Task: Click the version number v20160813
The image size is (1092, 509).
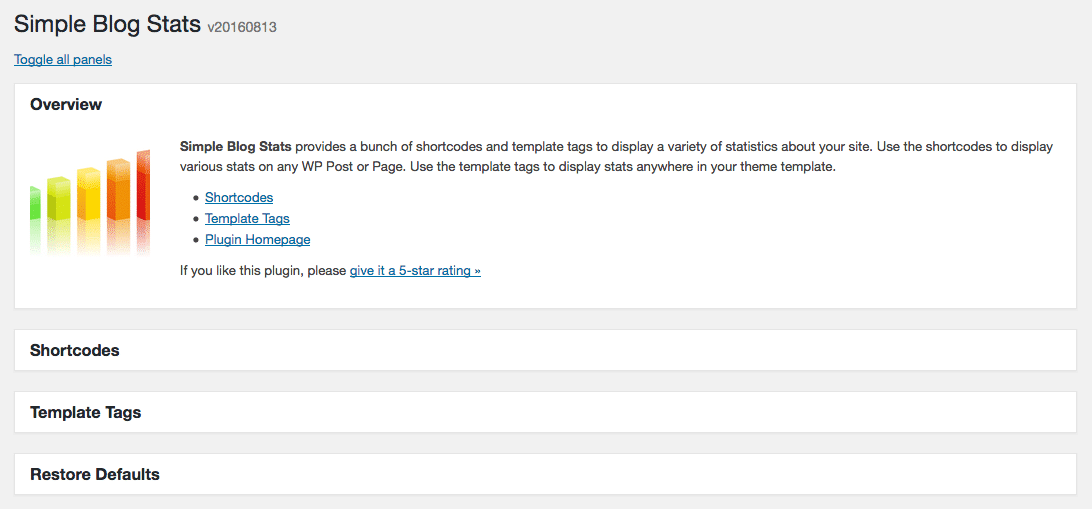Action: (x=242, y=28)
